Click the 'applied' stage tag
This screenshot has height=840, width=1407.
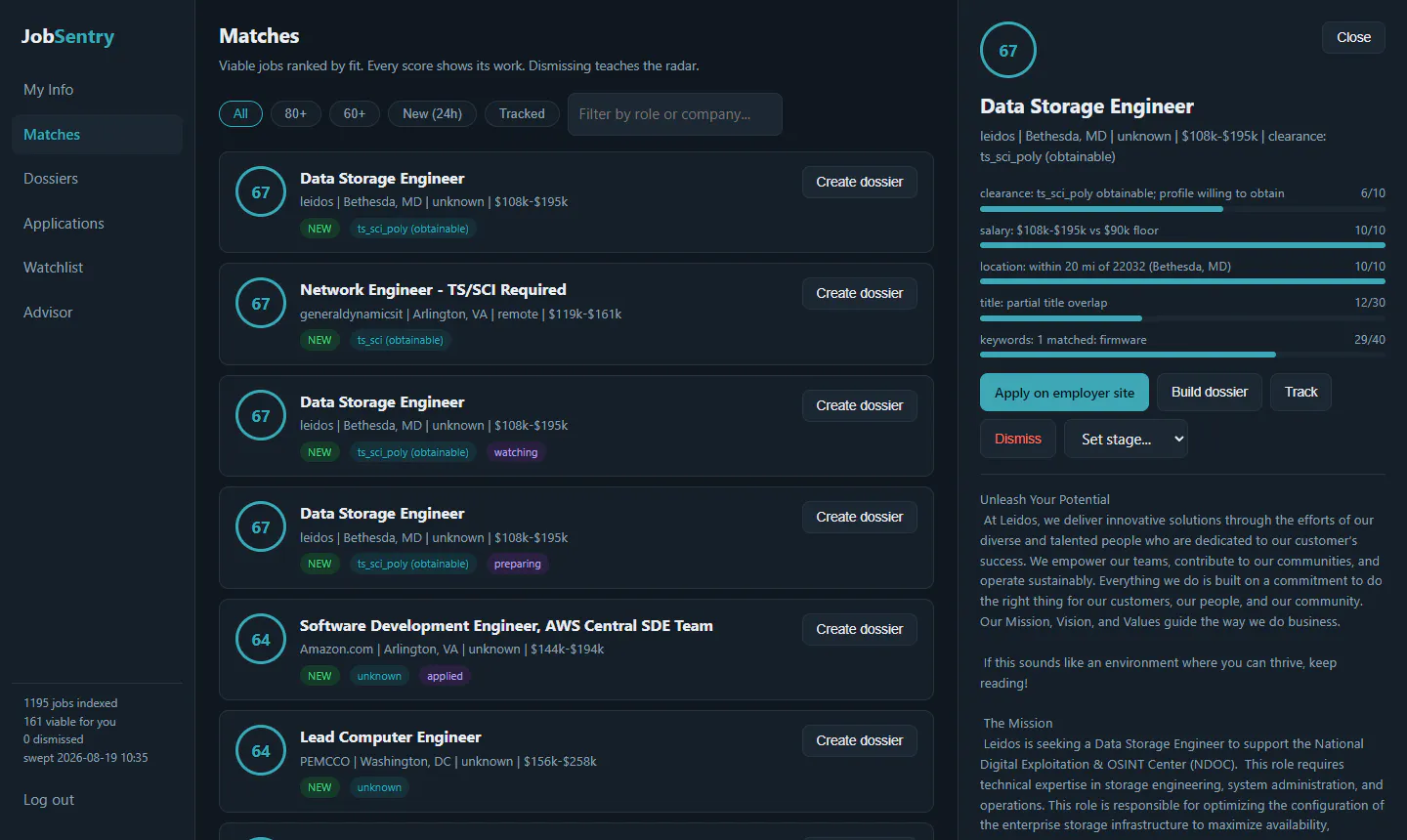pos(445,676)
